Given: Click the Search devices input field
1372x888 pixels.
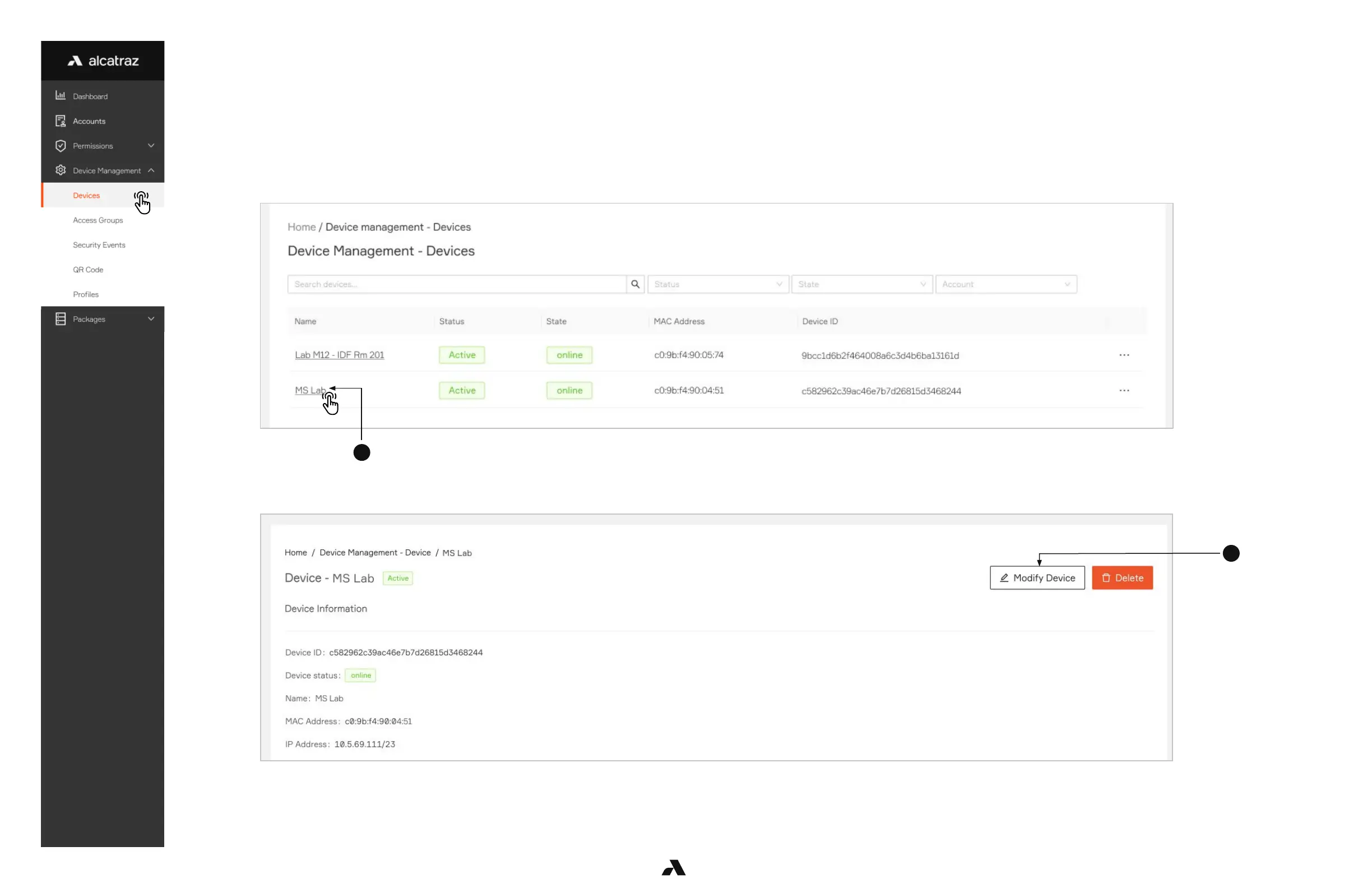Looking at the screenshot, I should [x=457, y=284].
